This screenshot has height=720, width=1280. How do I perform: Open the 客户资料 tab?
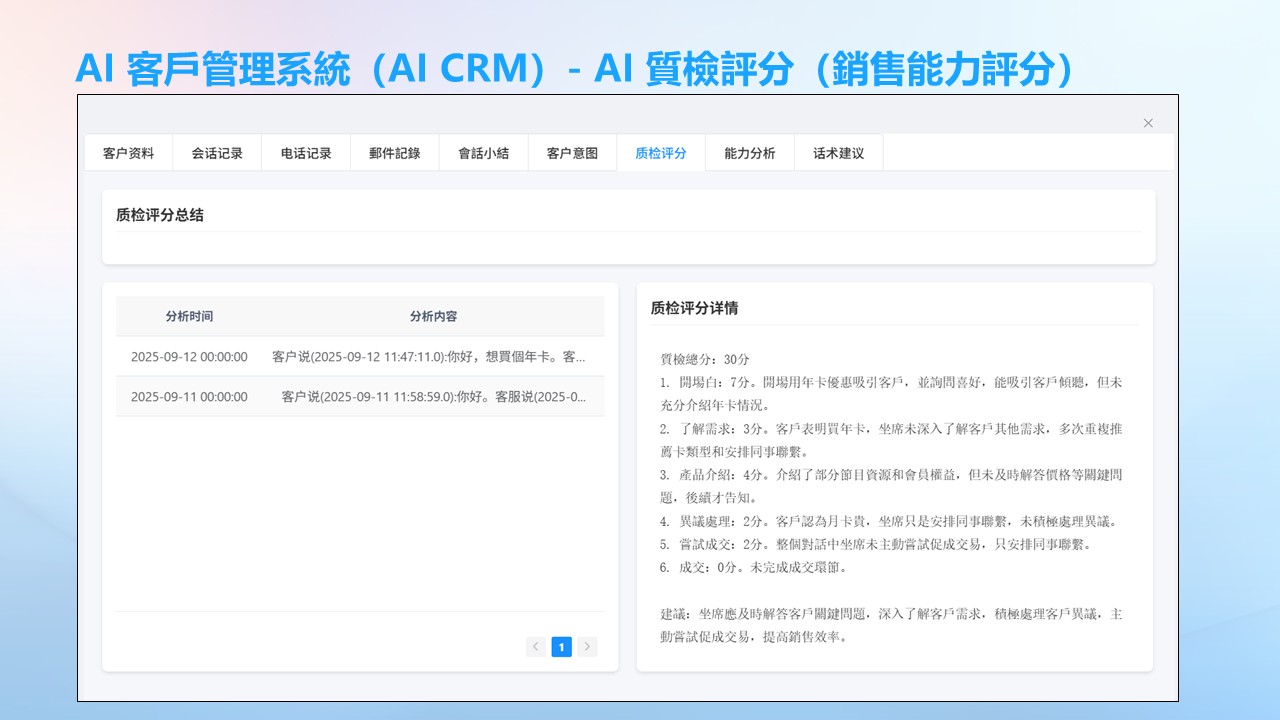(x=128, y=153)
